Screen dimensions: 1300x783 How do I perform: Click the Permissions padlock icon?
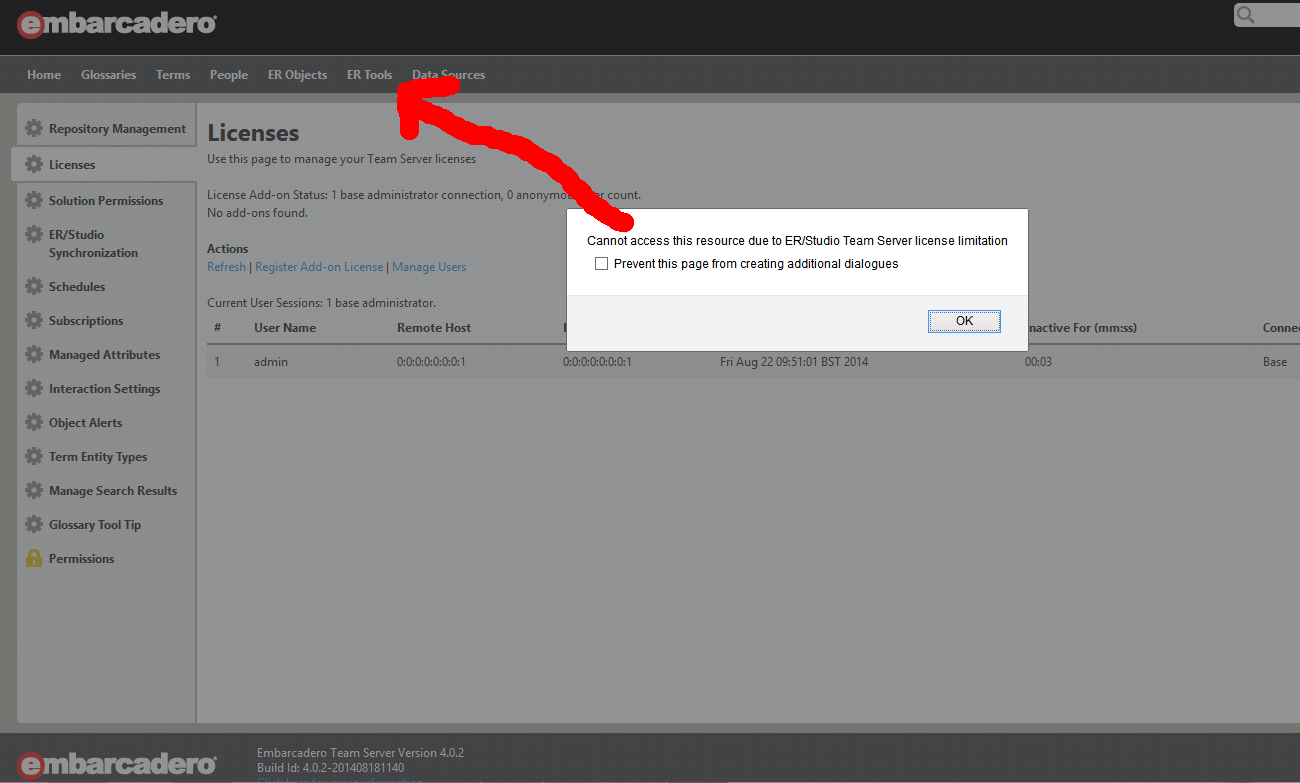tap(34, 558)
